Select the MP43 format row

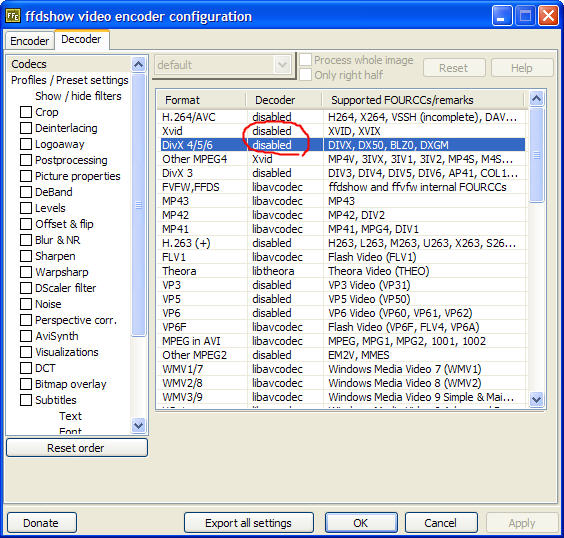tap(342, 201)
